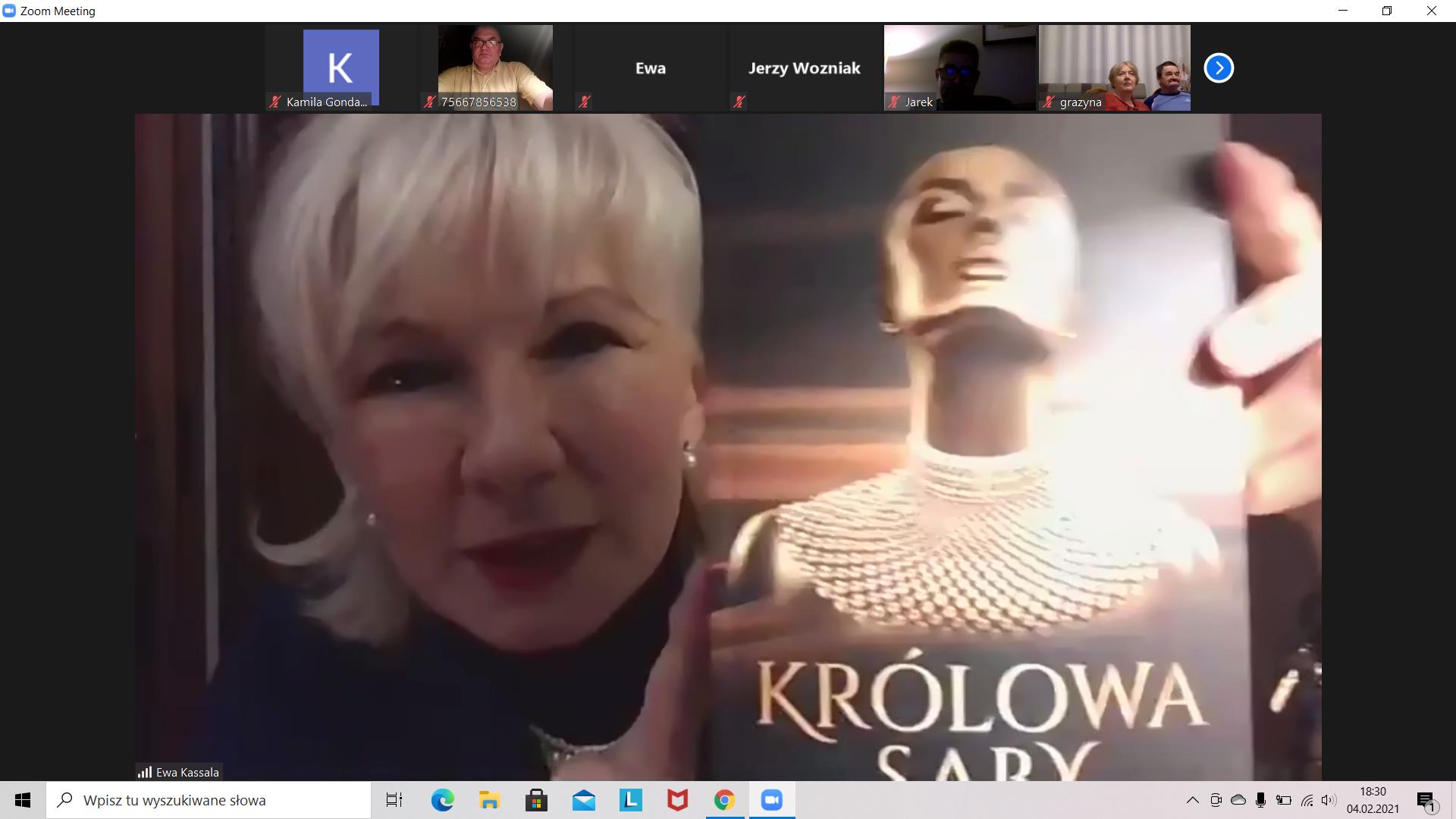Switch to Google Chrome on taskbar
The height and width of the screenshot is (819, 1456).
coord(724,800)
